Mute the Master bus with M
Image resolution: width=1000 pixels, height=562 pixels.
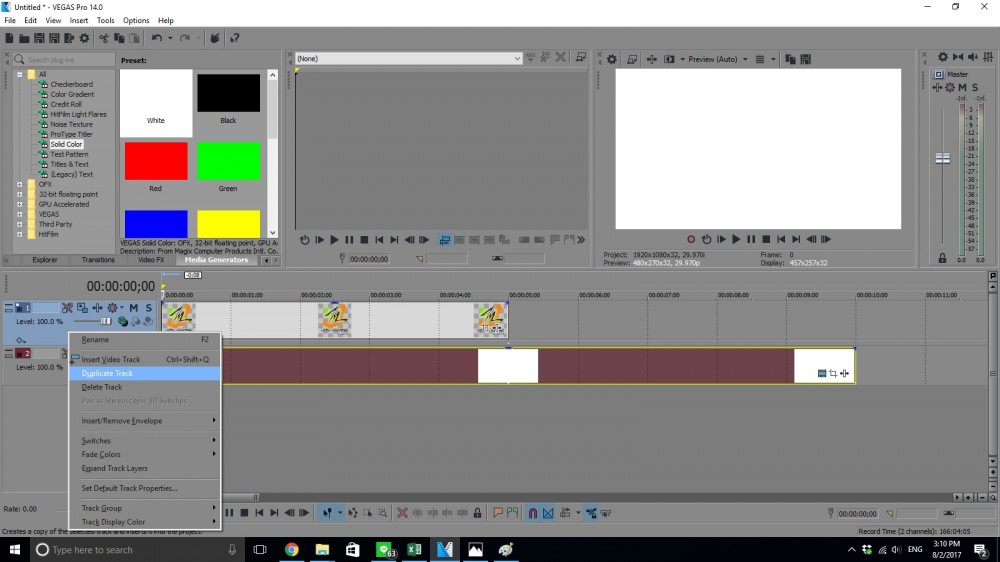[962, 87]
